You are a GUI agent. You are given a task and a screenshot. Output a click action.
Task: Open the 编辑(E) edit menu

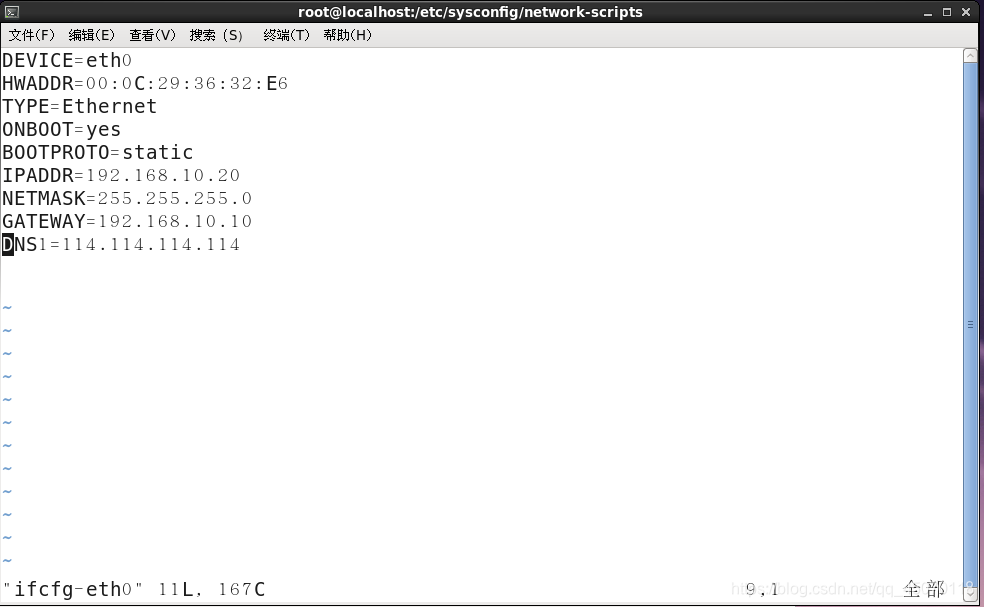(x=92, y=35)
